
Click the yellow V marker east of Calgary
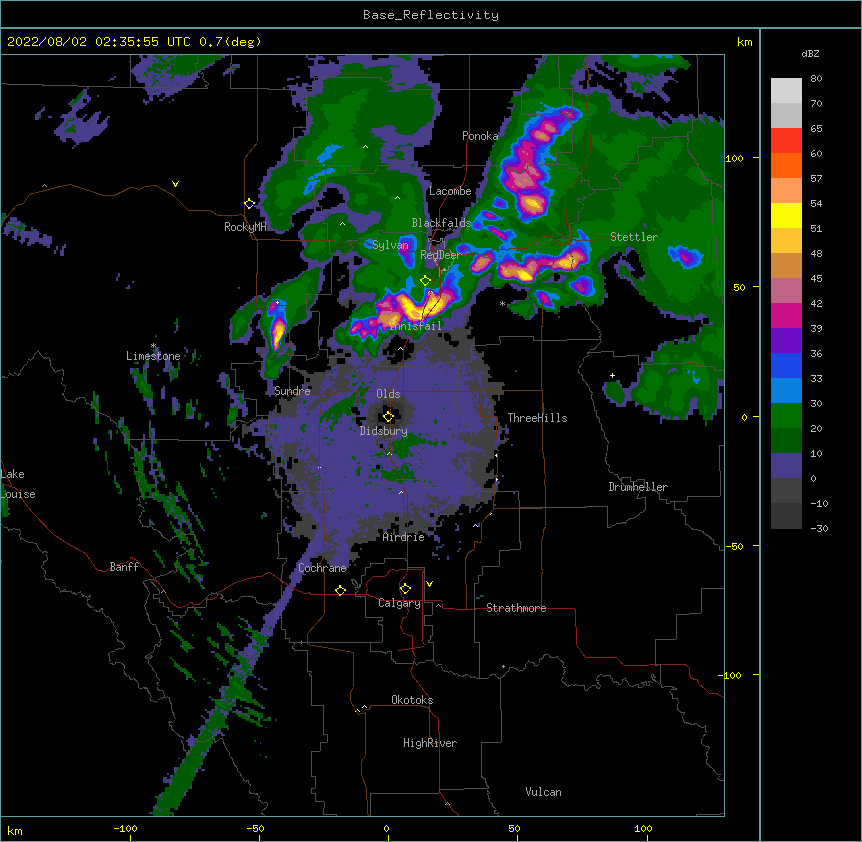[429, 584]
